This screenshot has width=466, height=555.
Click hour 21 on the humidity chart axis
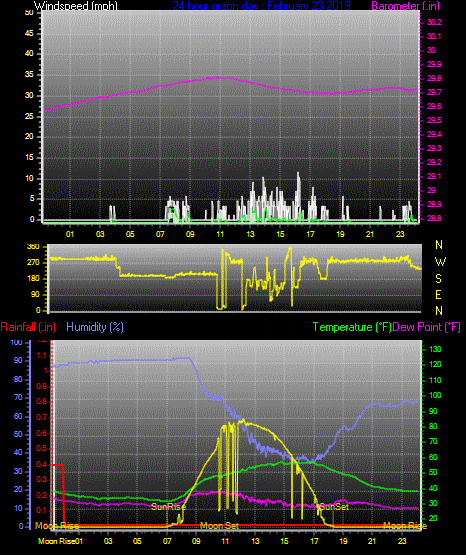coord(372,541)
